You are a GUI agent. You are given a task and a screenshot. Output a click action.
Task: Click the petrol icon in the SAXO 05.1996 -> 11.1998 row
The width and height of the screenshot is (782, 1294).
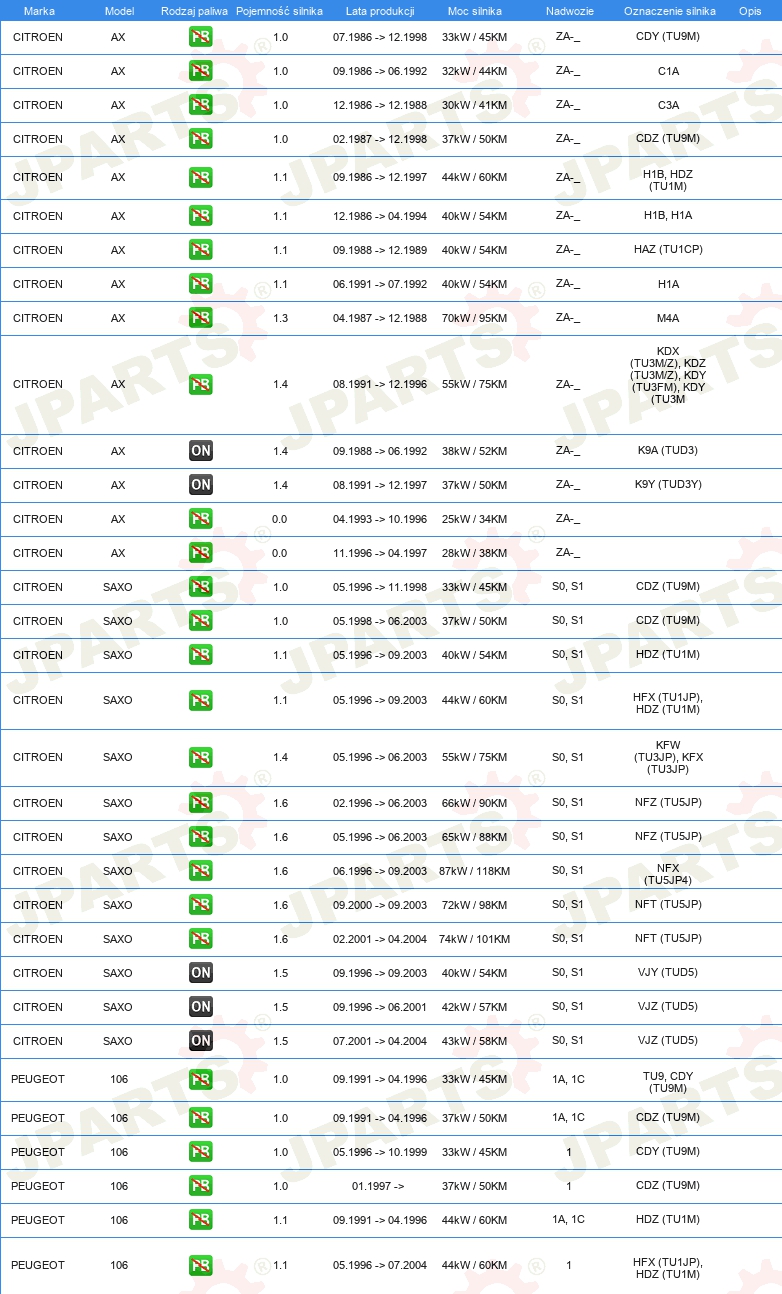point(201,587)
